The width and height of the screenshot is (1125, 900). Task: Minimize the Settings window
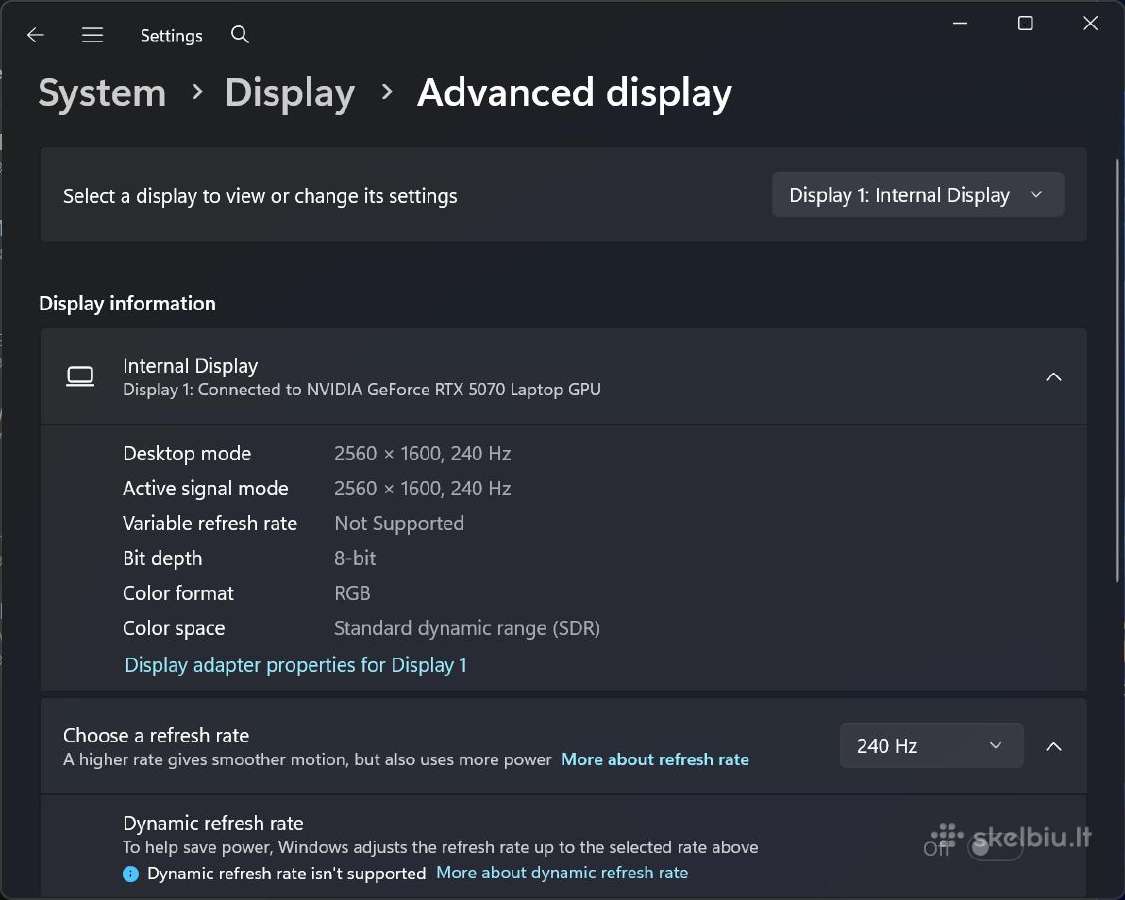[960, 24]
